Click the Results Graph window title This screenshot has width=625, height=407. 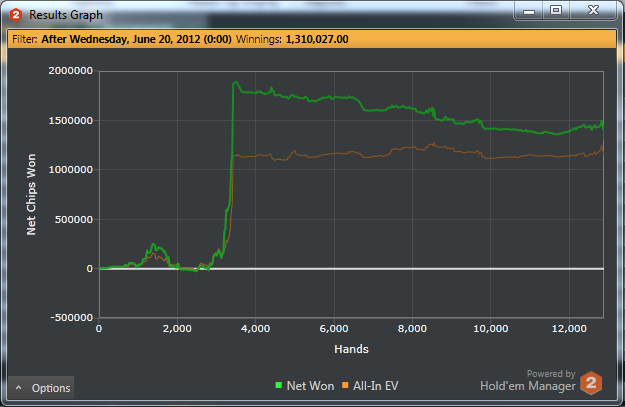(x=66, y=15)
